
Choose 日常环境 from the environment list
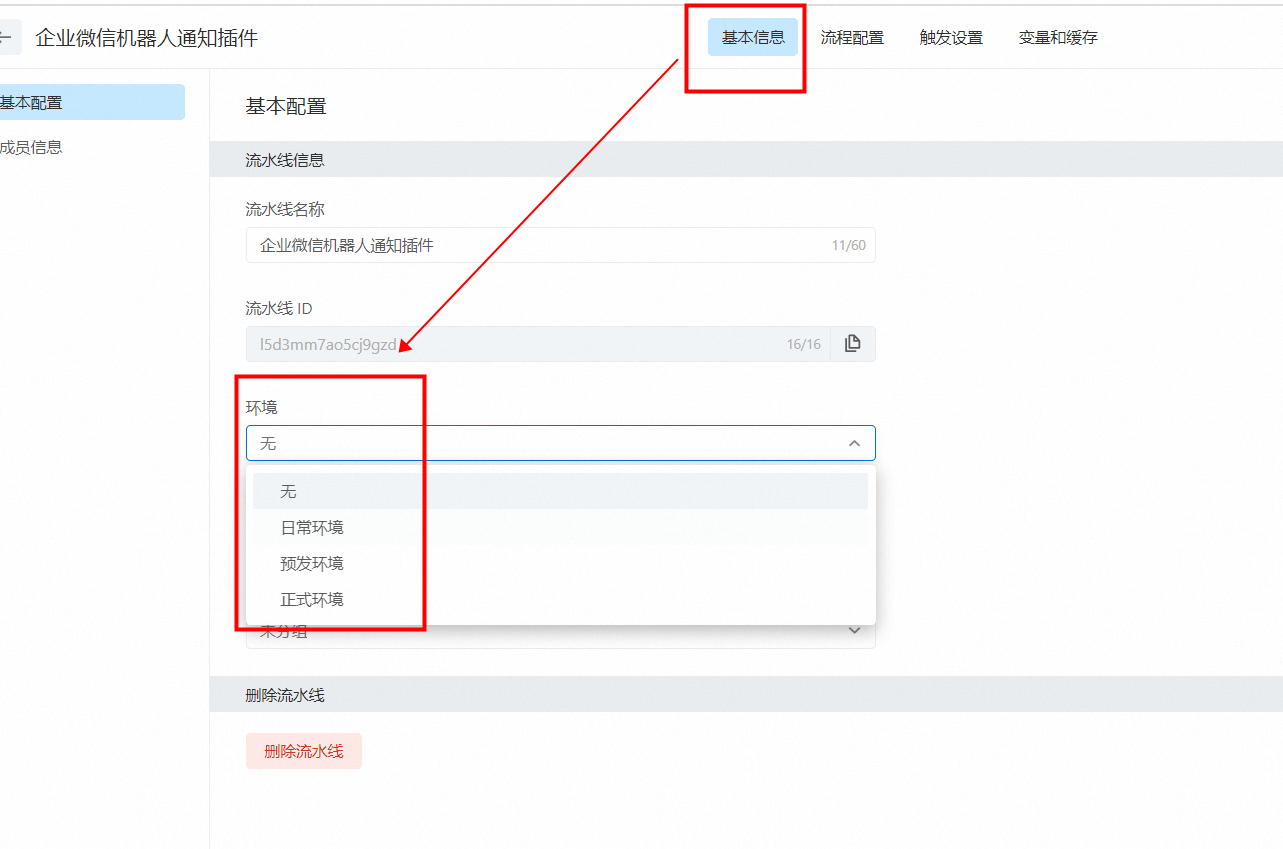pos(560,528)
